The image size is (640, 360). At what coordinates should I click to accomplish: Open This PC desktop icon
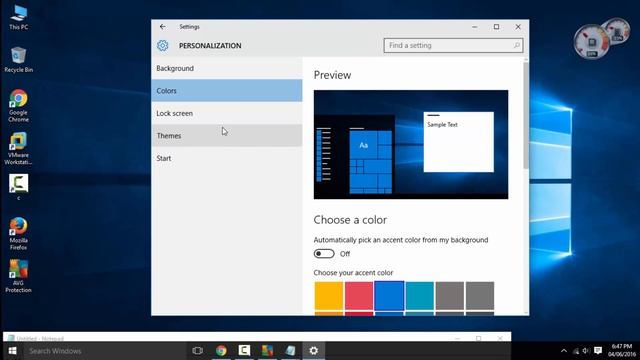pyautogui.click(x=18, y=18)
